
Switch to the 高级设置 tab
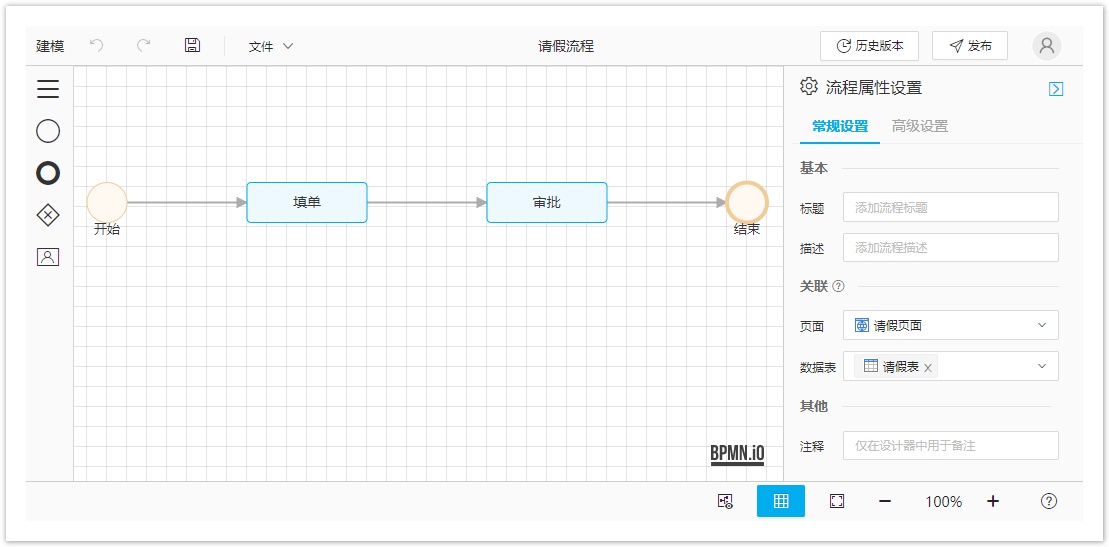[x=919, y=127]
